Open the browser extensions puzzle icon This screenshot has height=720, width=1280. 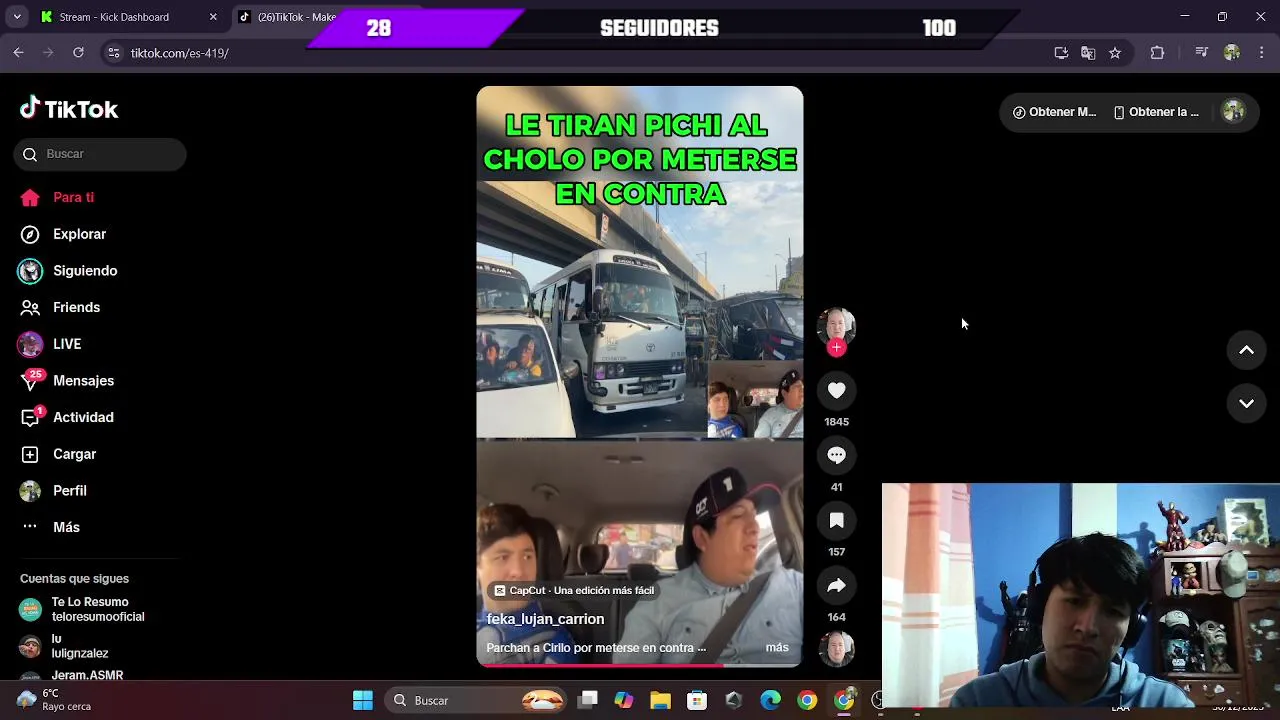1157,53
